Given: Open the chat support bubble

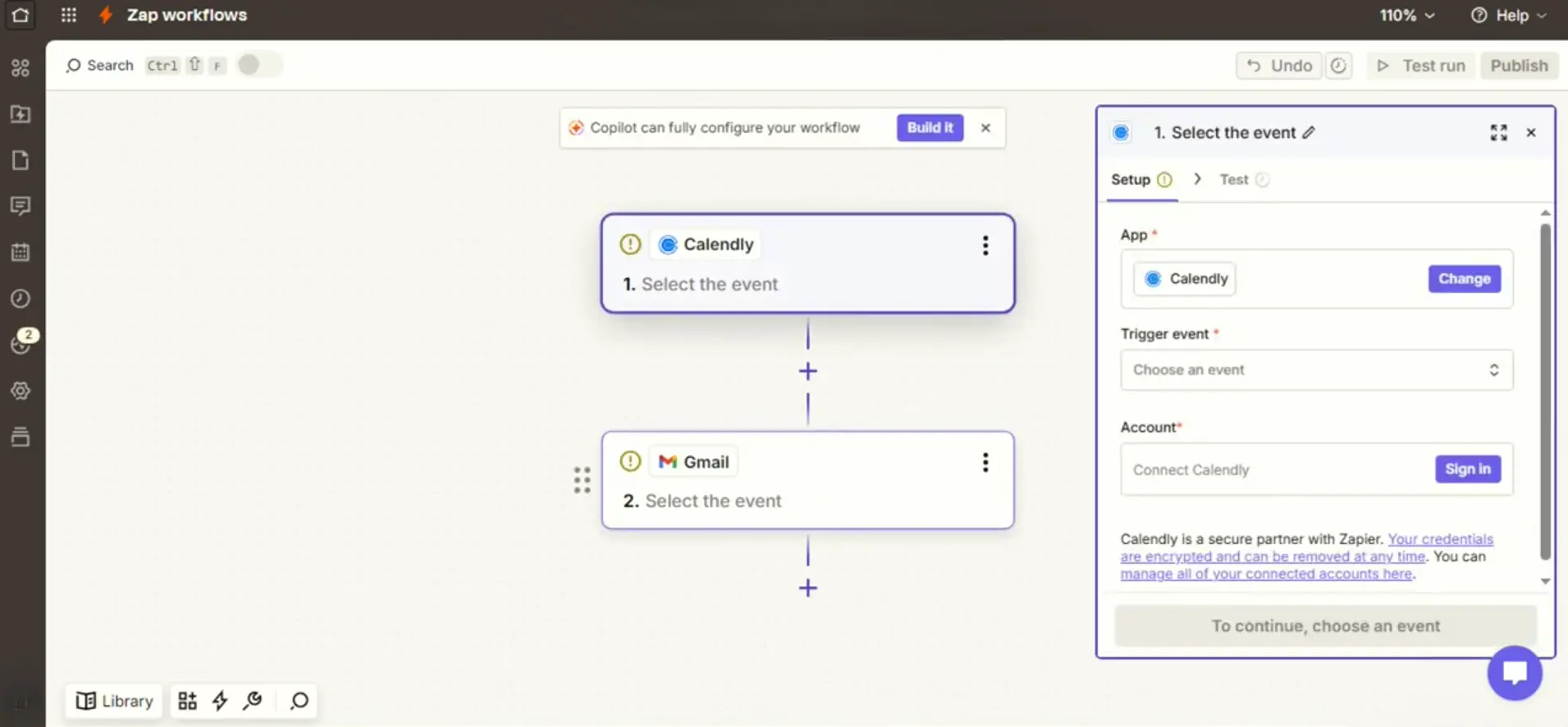Looking at the screenshot, I should 1515,673.
